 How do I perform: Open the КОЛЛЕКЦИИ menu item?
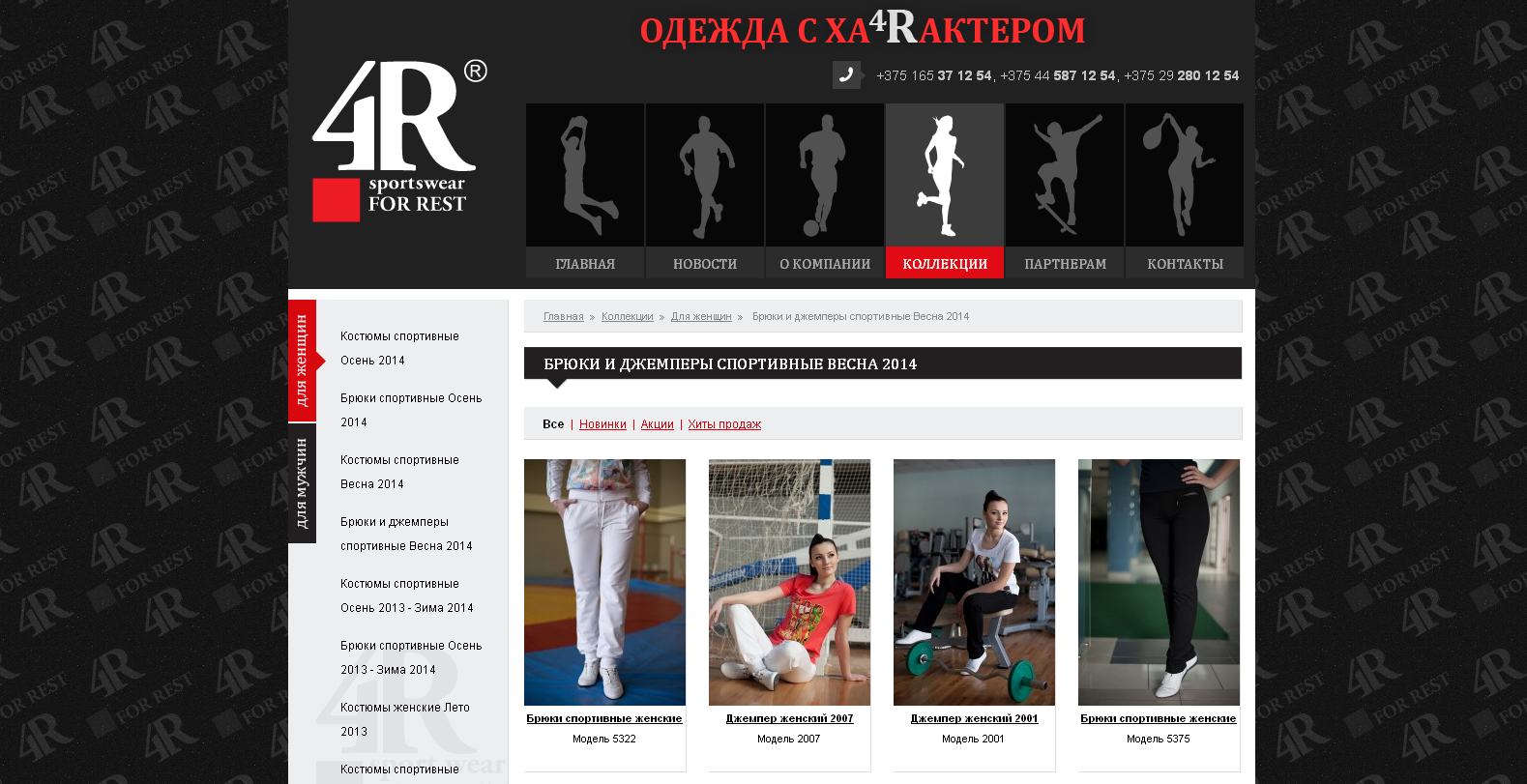pos(945,264)
